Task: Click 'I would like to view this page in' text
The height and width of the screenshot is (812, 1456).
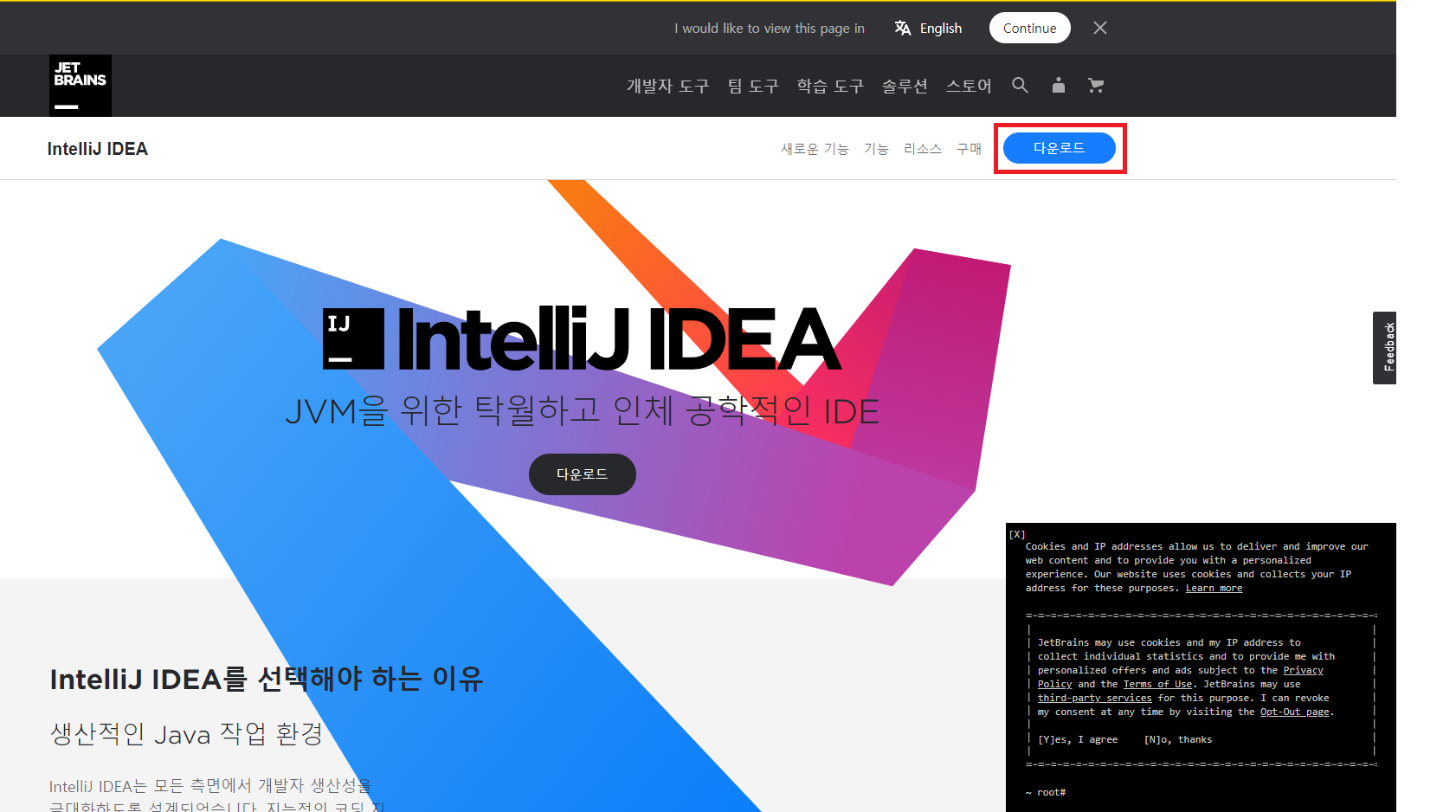Action: (770, 28)
